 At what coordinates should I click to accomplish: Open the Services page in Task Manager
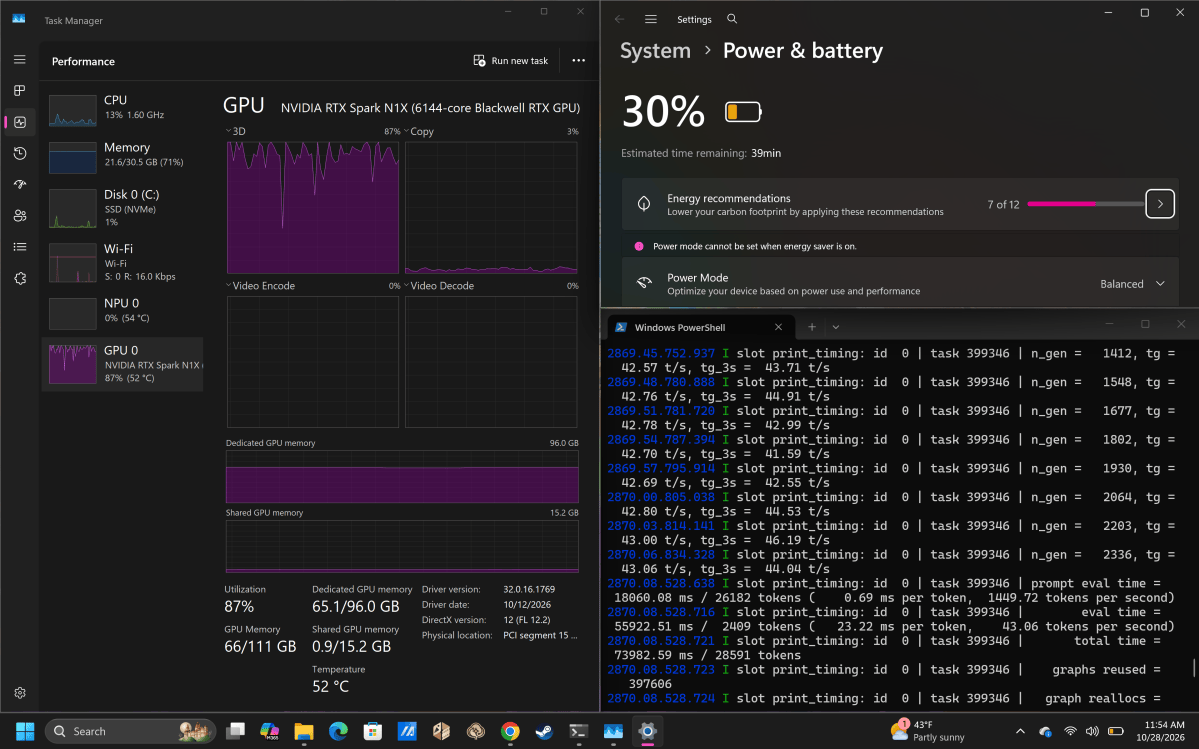click(x=20, y=278)
